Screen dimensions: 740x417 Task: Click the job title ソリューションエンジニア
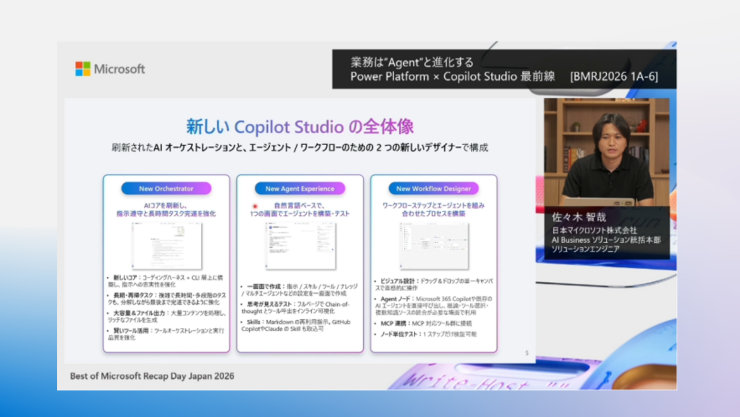pyautogui.click(x=585, y=249)
